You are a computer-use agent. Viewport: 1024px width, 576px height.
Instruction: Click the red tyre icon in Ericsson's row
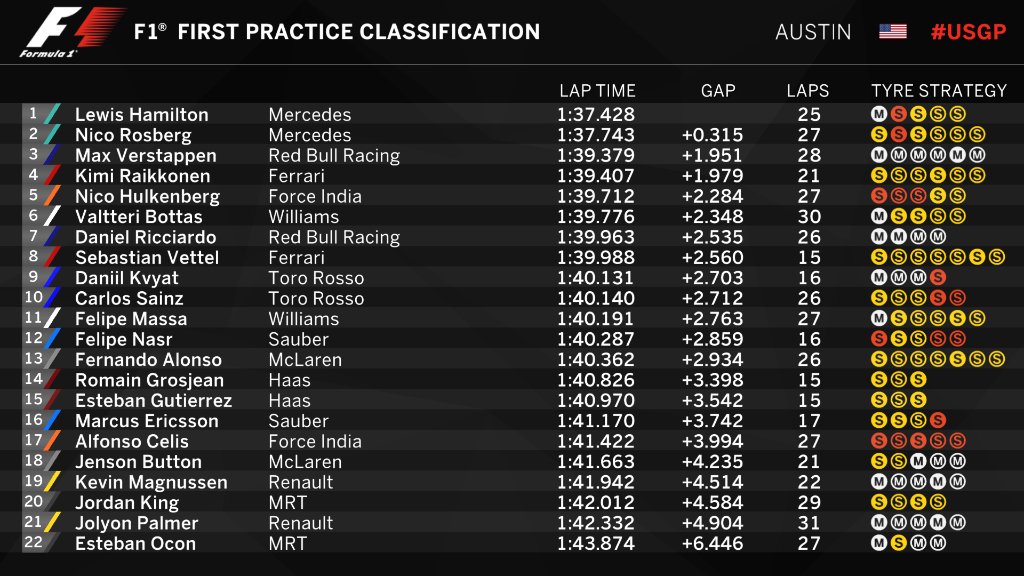click(x=938, y=421)
